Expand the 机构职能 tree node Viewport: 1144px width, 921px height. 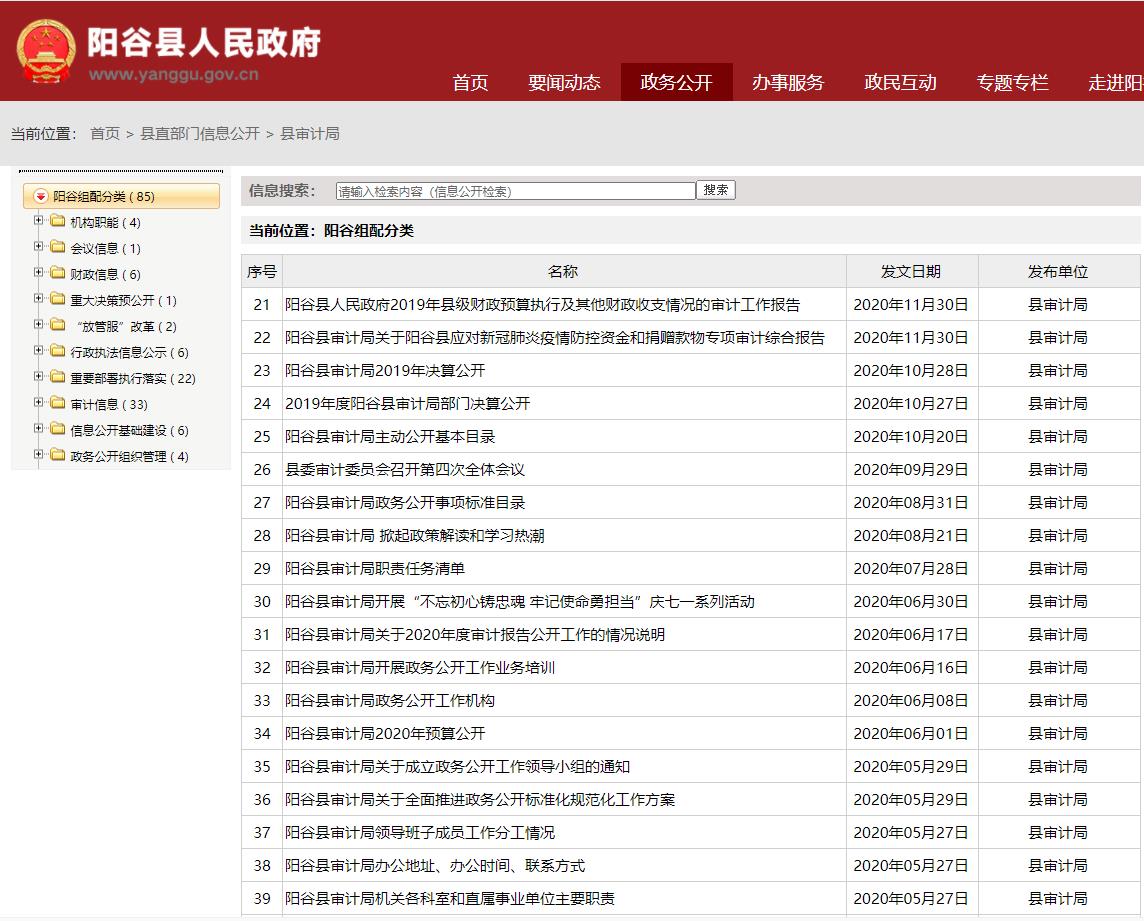[39, 220]
